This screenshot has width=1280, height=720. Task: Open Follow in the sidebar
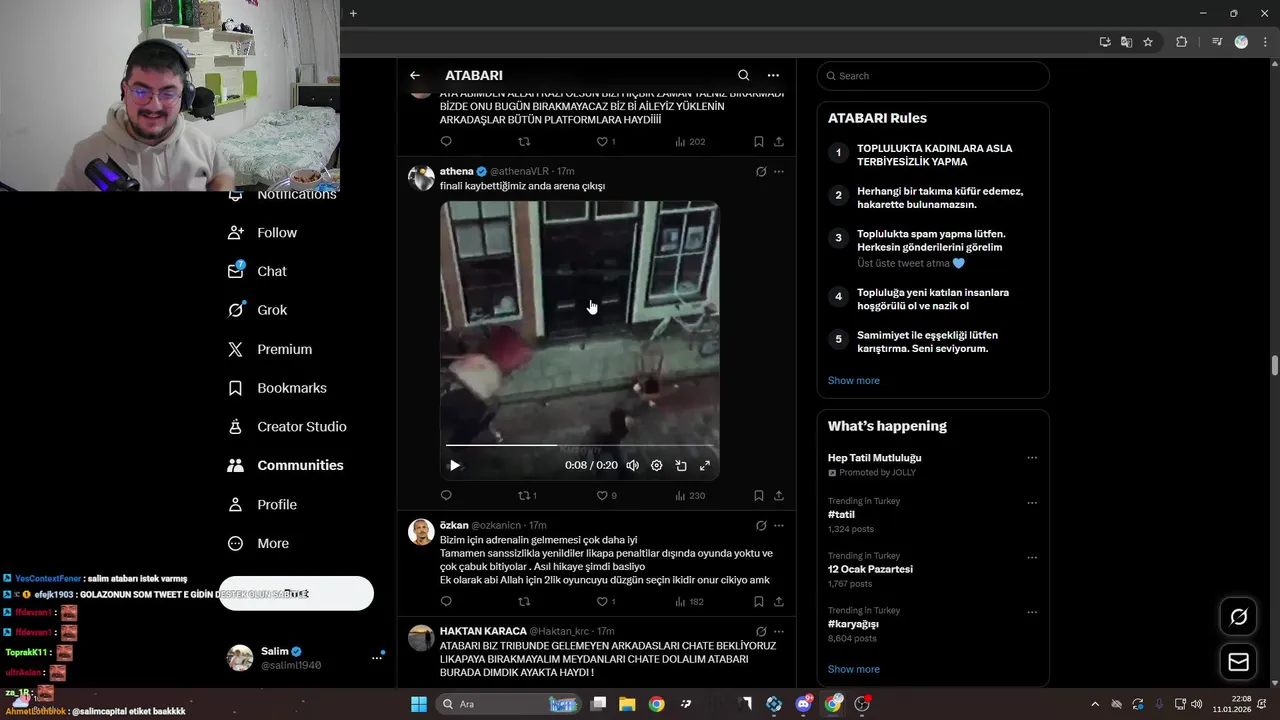(x=263, y=232)
